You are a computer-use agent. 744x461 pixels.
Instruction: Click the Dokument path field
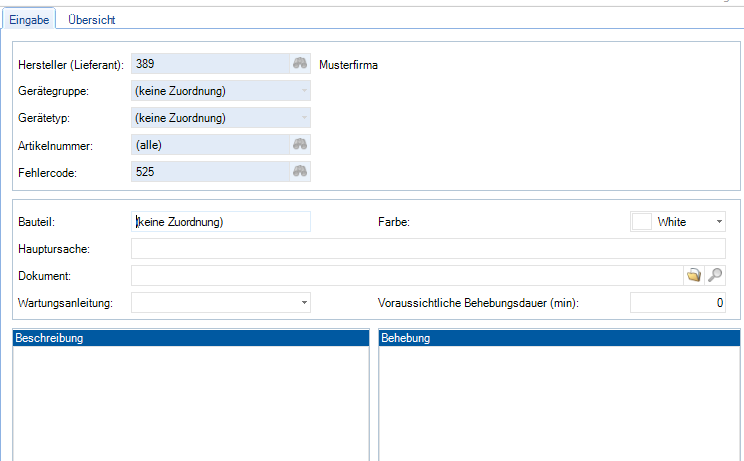[x=405, y=275]
